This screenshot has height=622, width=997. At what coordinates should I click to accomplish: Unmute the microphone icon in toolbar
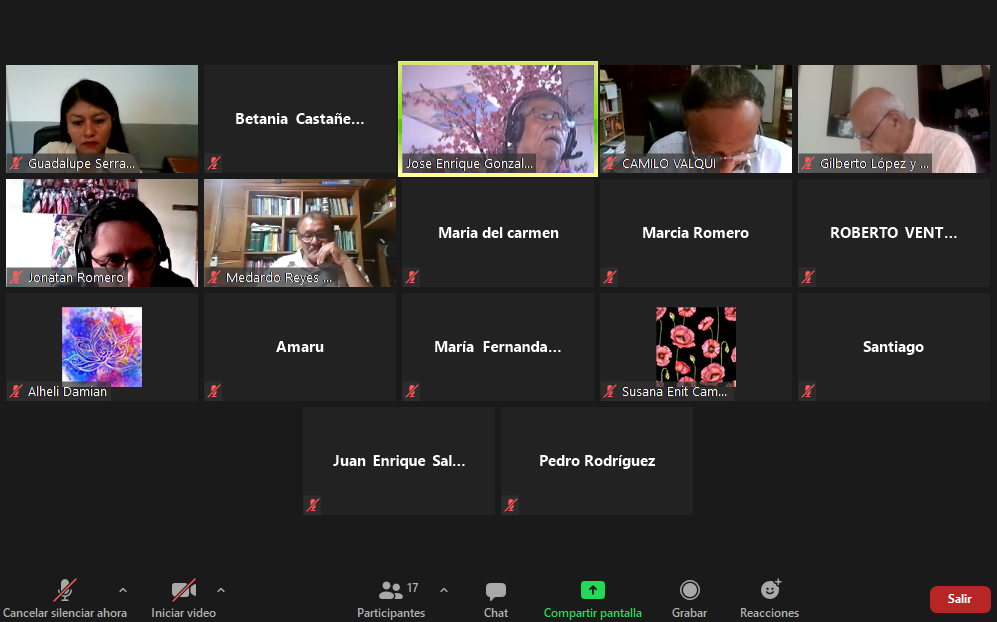(x=65, y=590)
